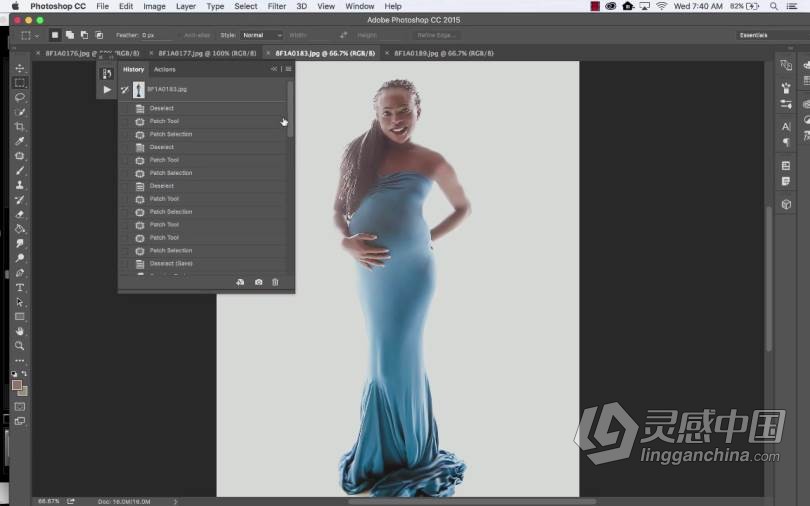Image resolution: width=810 pixels, height=506 pixels.
Task: Open the status bar info arrow menu
Action: point(175,501)
